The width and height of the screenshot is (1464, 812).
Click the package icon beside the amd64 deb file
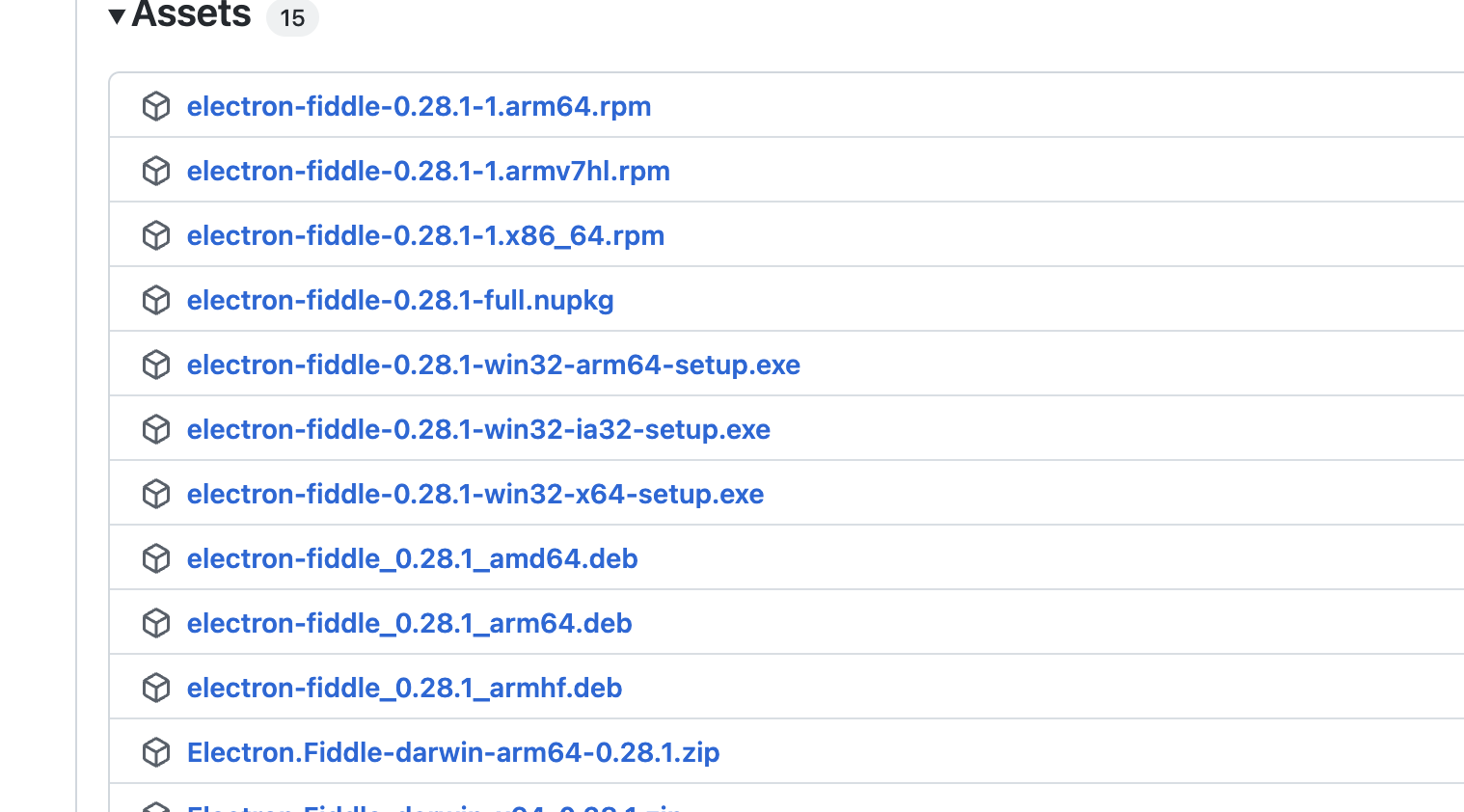(155, 557)
